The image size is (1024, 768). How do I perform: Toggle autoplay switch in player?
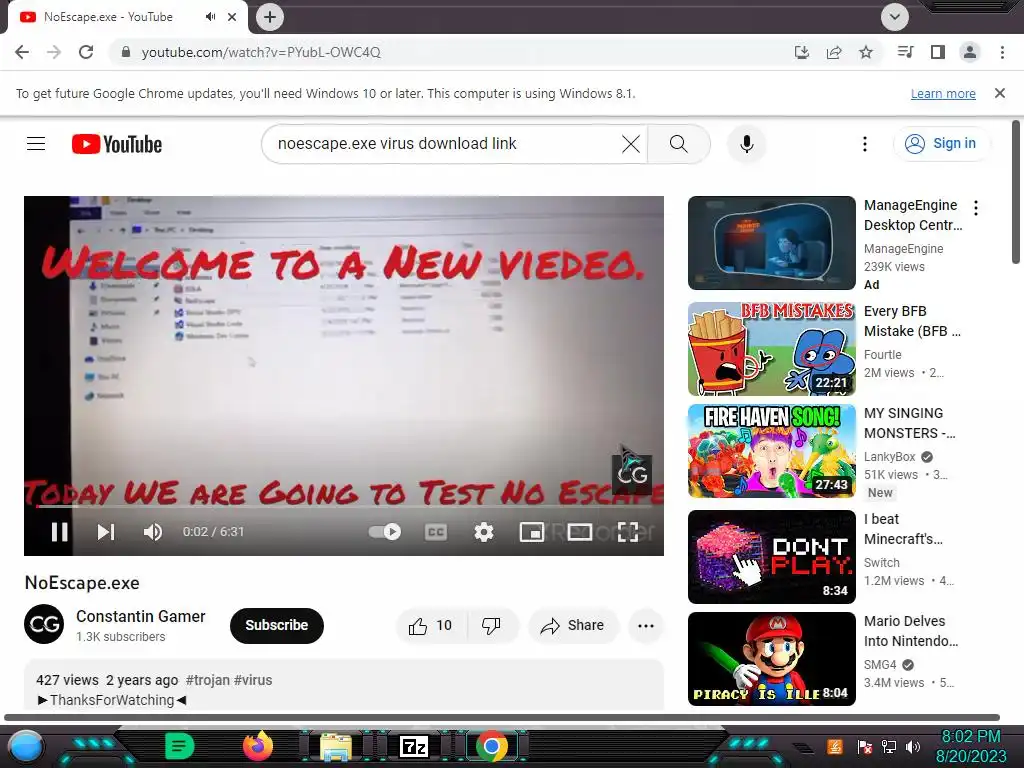[385, 532]
